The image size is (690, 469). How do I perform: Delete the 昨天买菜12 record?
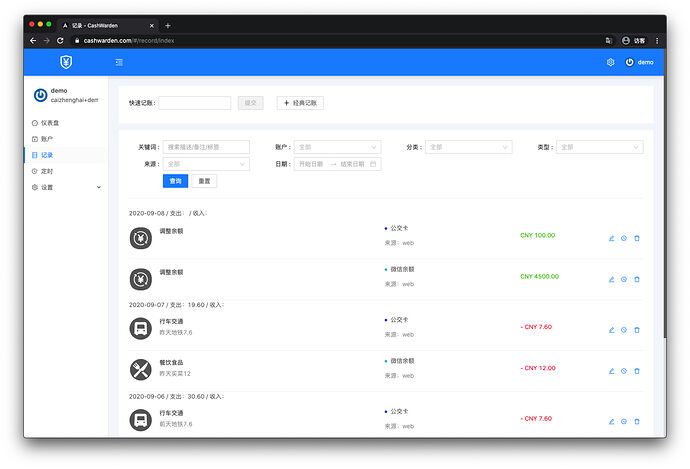point(637,371)
